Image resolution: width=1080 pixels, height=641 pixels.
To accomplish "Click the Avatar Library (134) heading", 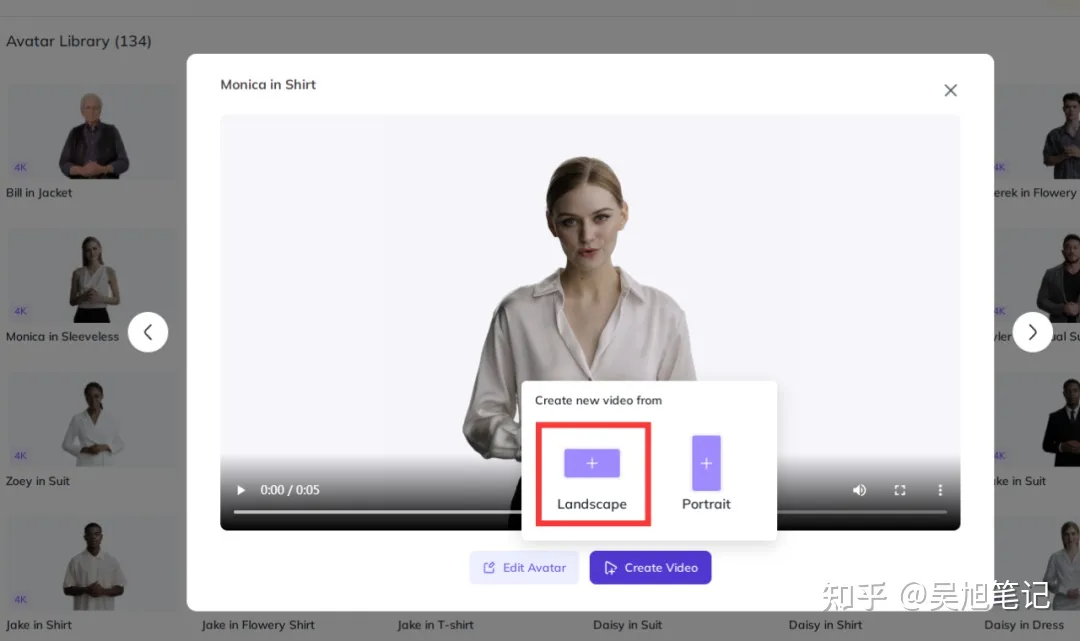I will click(79, 41).
